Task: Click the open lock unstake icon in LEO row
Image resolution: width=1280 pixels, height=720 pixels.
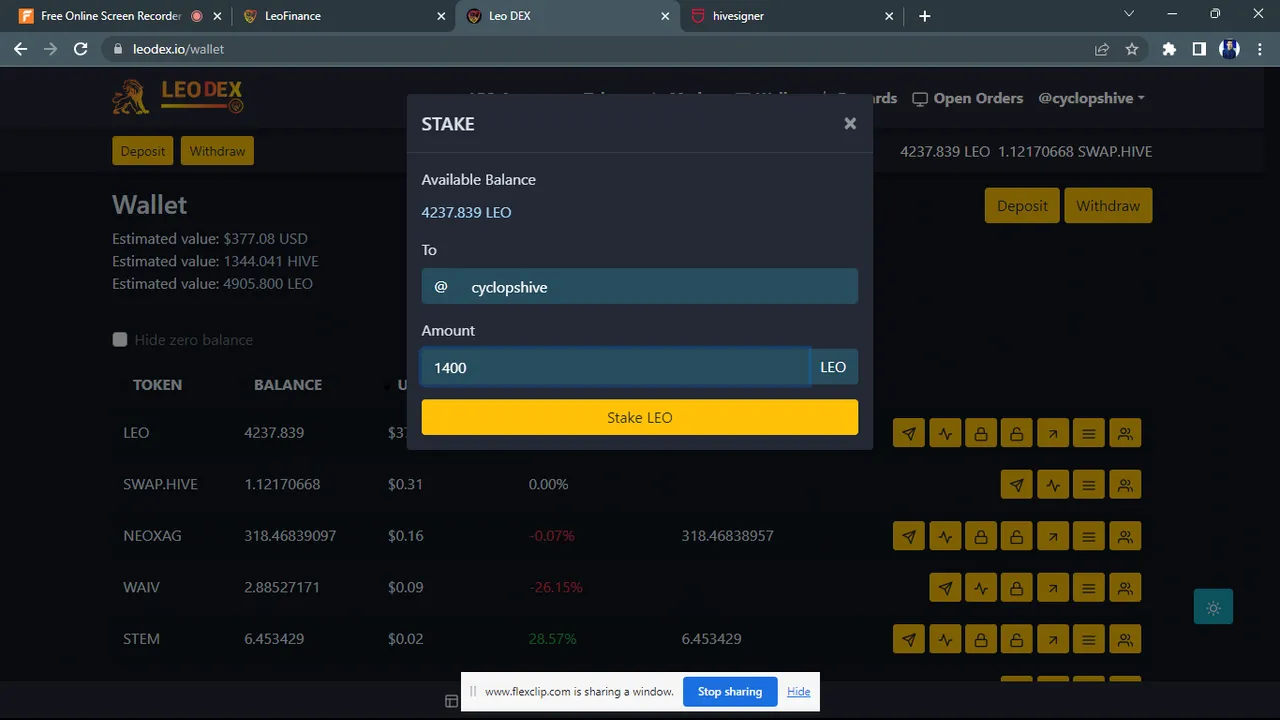Action: point(1016,433)
